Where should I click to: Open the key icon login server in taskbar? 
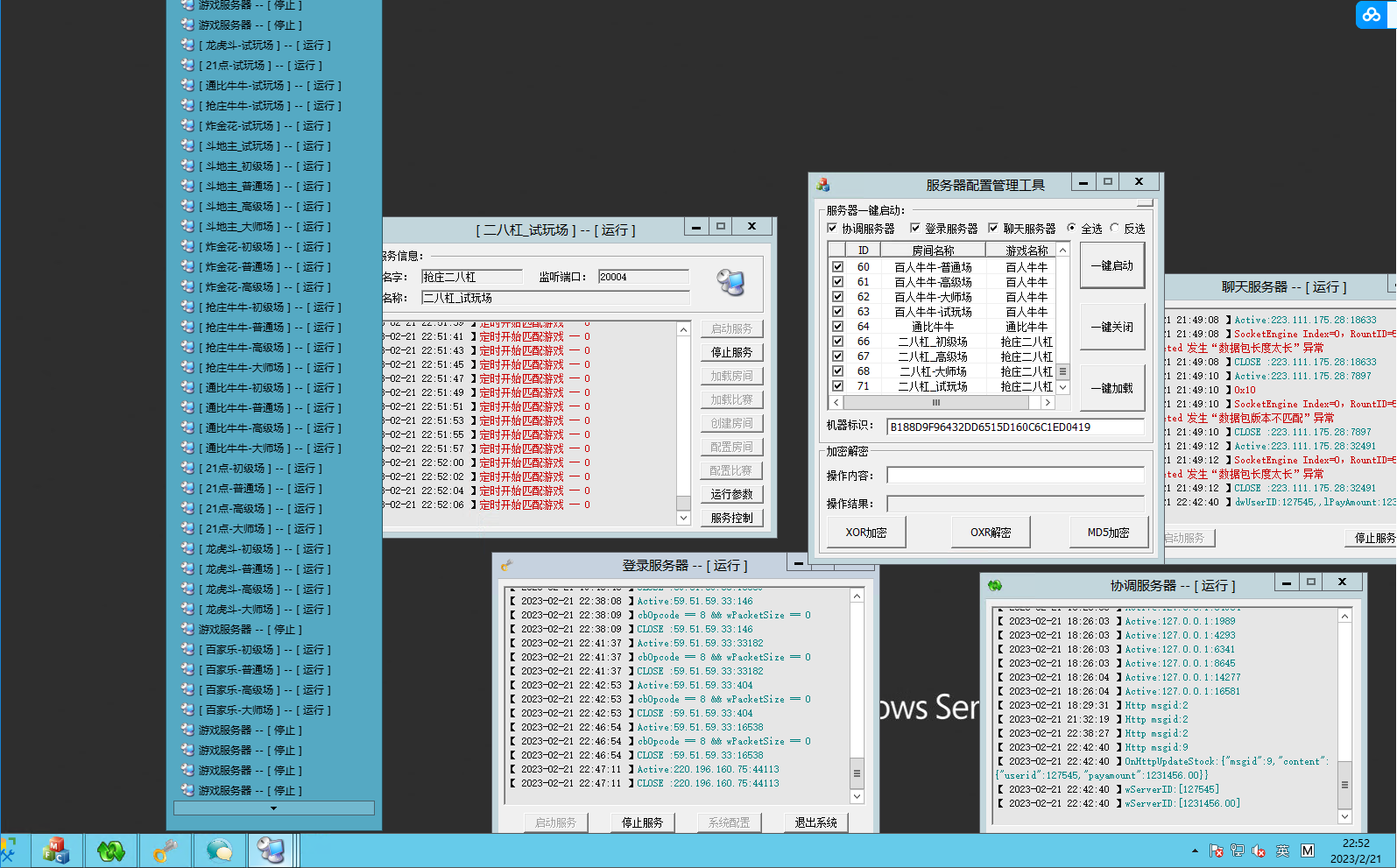(165, 850)
